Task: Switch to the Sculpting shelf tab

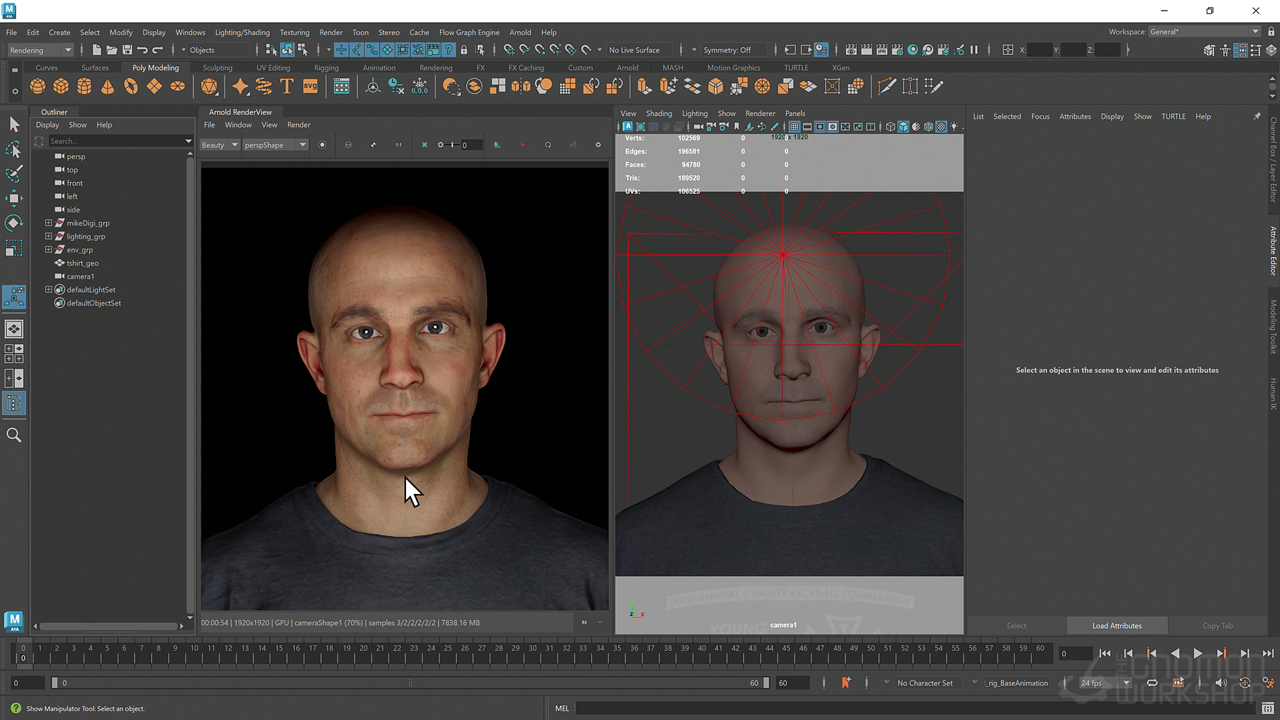Action: click(x=217, y=68)
